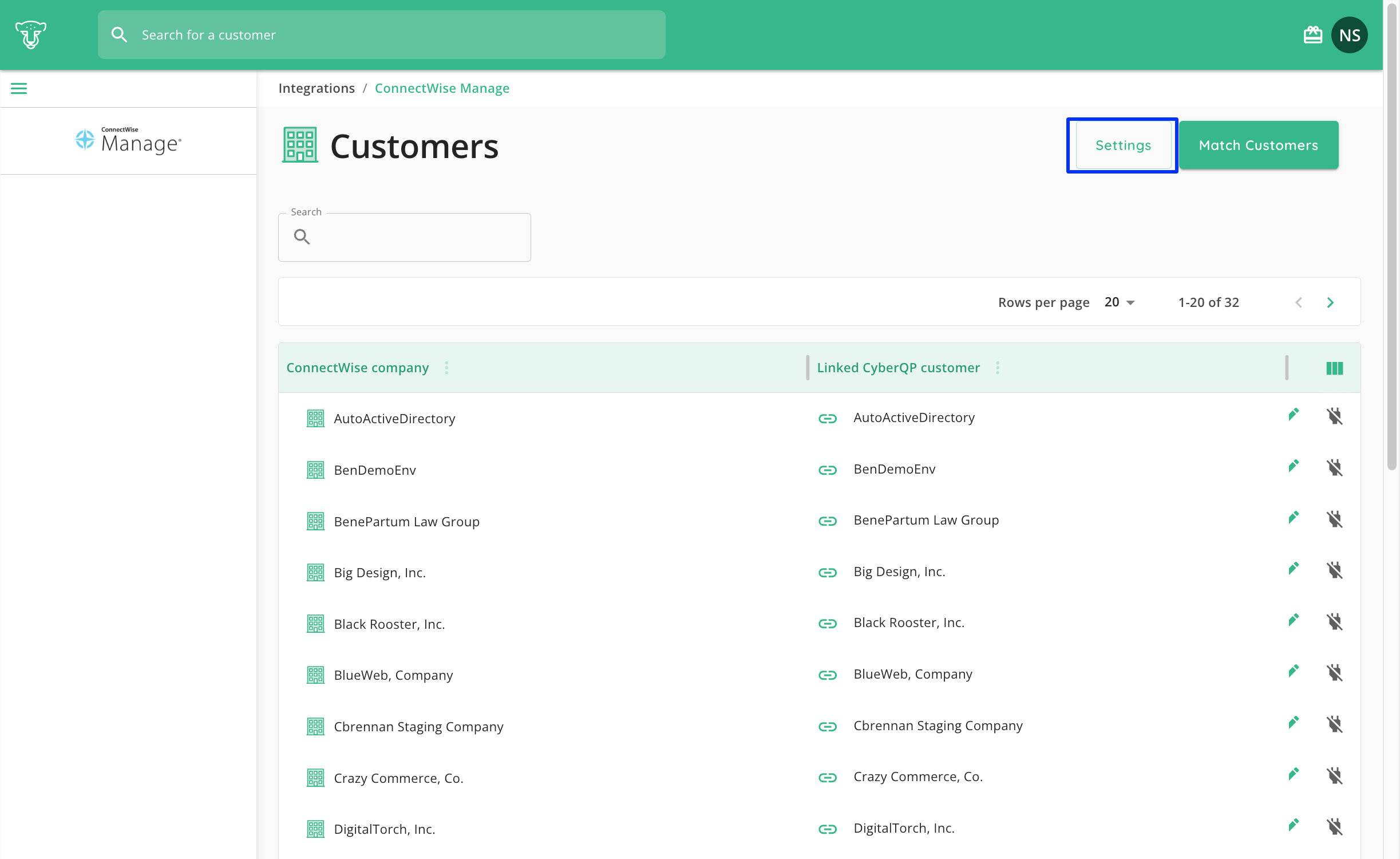Unlink the Black Rooster, Inc. customer

[1334, 621]
